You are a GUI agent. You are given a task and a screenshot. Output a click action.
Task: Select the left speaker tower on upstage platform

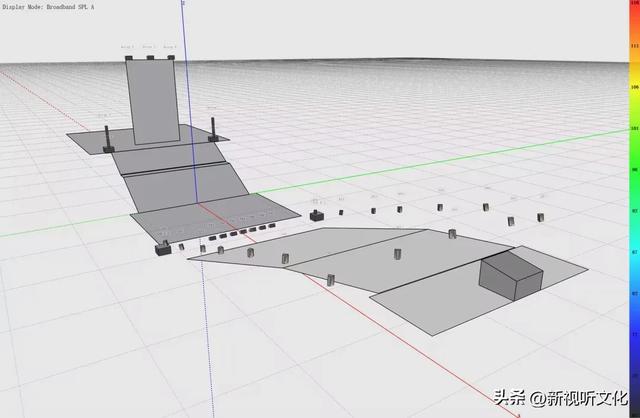108,140
